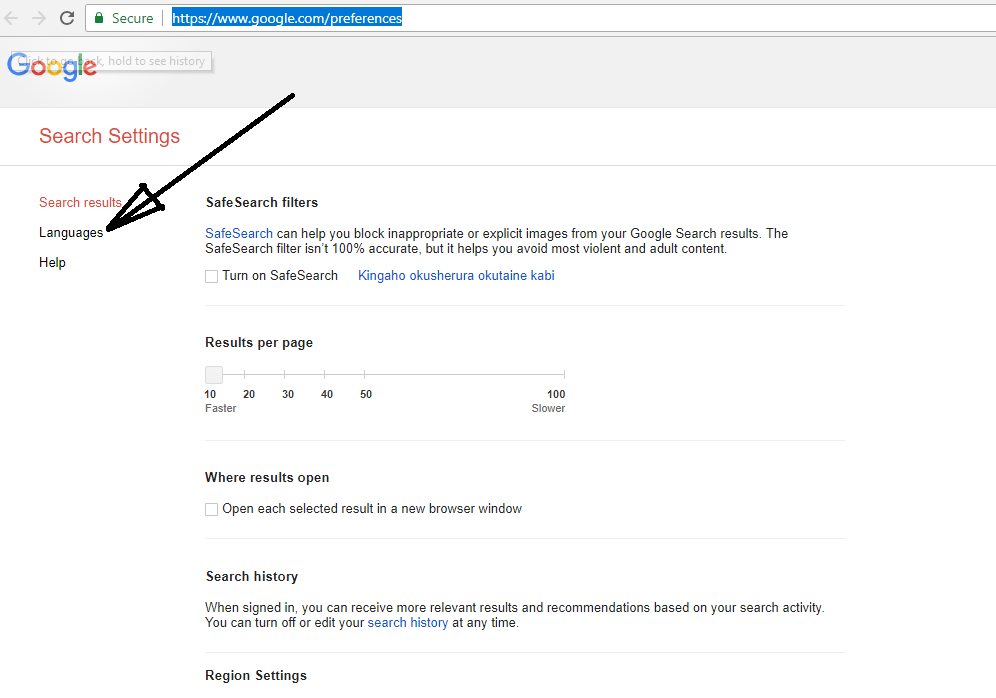Open the Languages settings section
This screenshot has height=698, width=996.
tap(71, 232)
